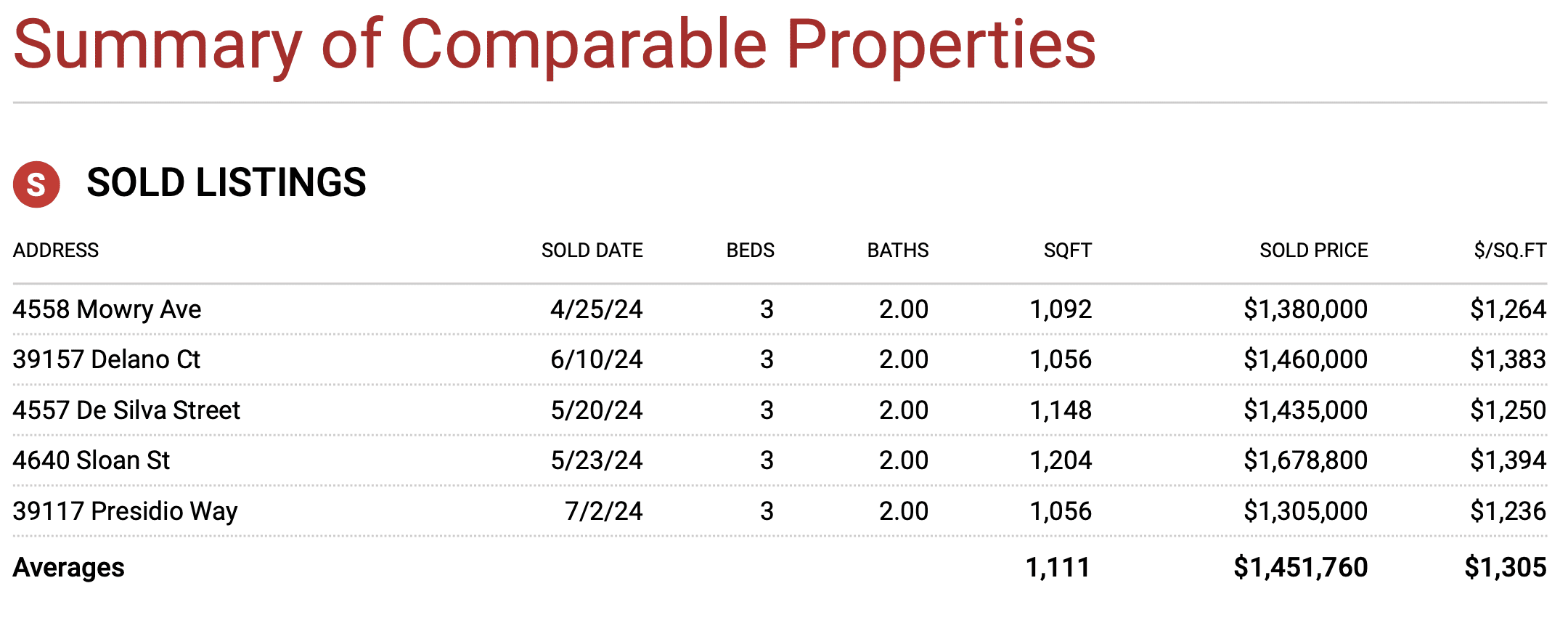Click the $1,305 average price per sqft
Viewport: 1568px width, 623px height.
[1505, 567]
